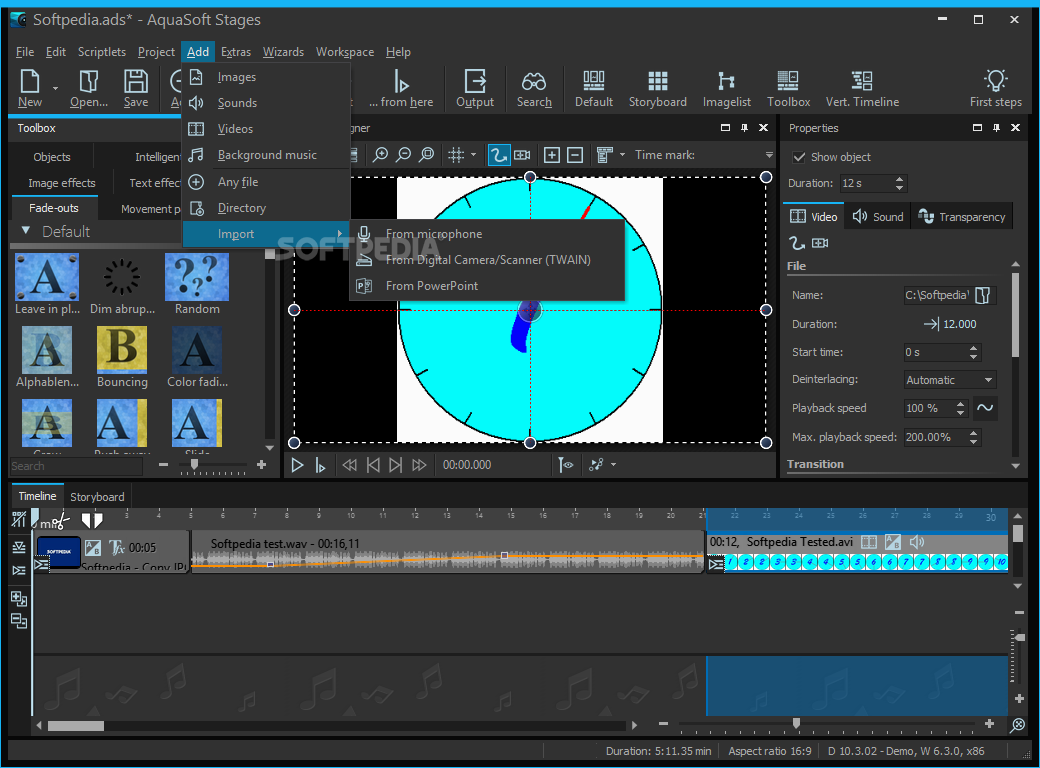This screenshot has height=768, width=1040.
Task: Click the sound icon on Softpedia Tested.avi clip
Action: [x=917, y=542]
